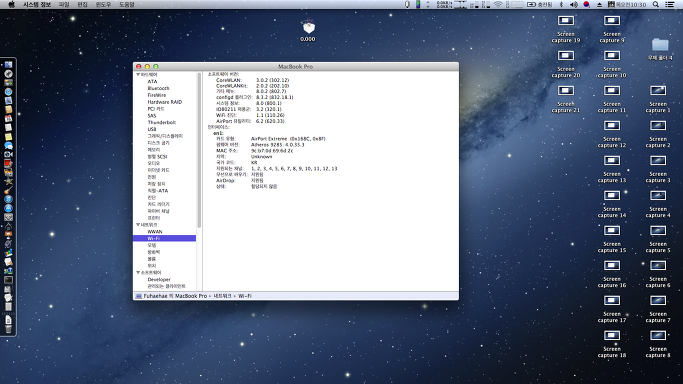This screenshot has height=384, width=683.
Task: Click the AirPort Extreme card type value
Action: click(x=288, y=139)
